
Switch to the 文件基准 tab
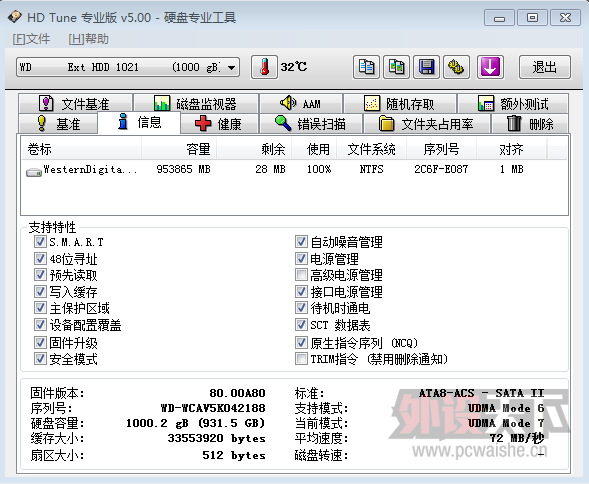75,103
